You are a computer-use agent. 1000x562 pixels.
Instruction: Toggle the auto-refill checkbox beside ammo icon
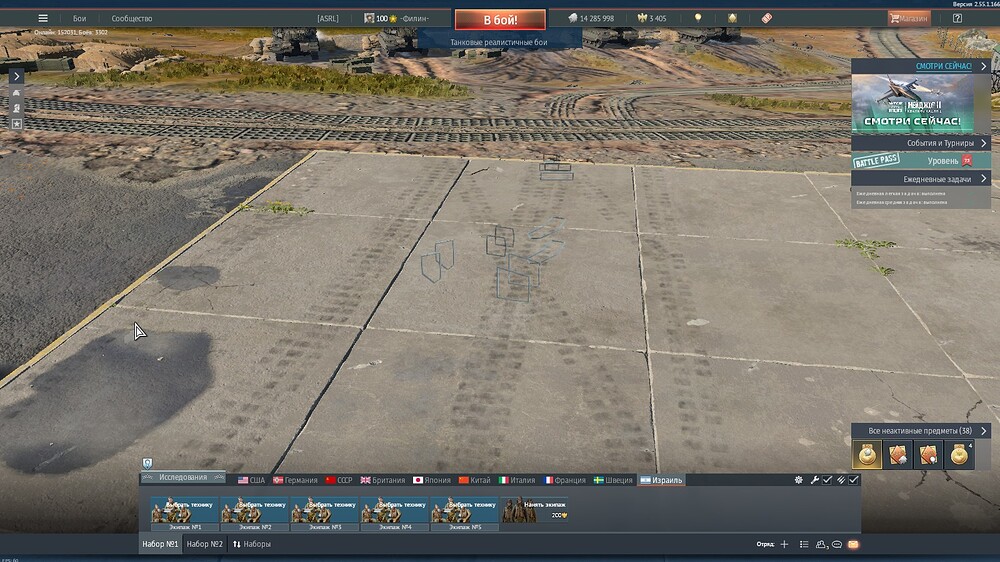coord(853,480)
